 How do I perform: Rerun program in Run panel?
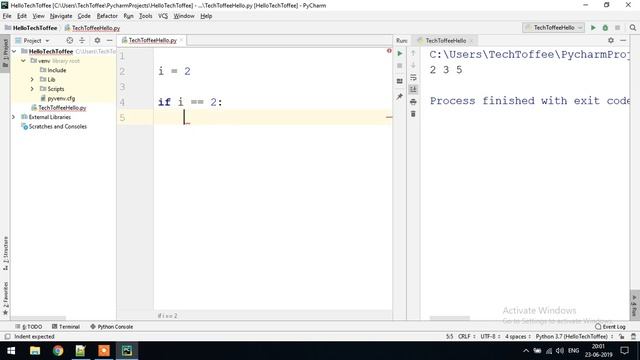(400, 53)
